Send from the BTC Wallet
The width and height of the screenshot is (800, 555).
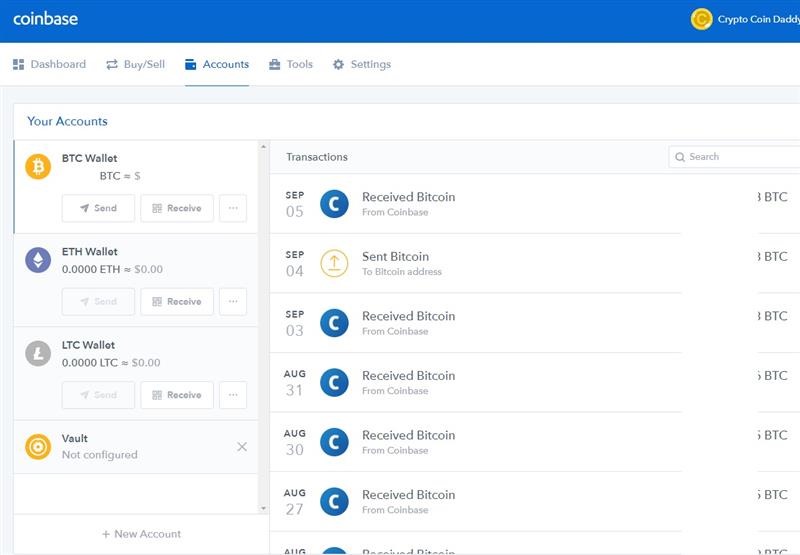98,208
